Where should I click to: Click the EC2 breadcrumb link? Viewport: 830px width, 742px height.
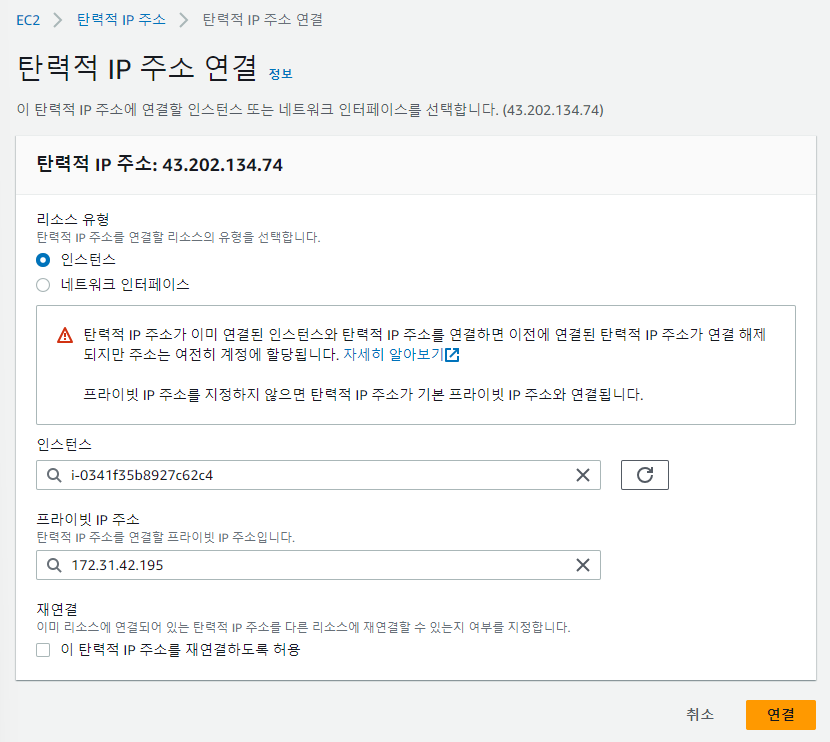coord(28,20)
